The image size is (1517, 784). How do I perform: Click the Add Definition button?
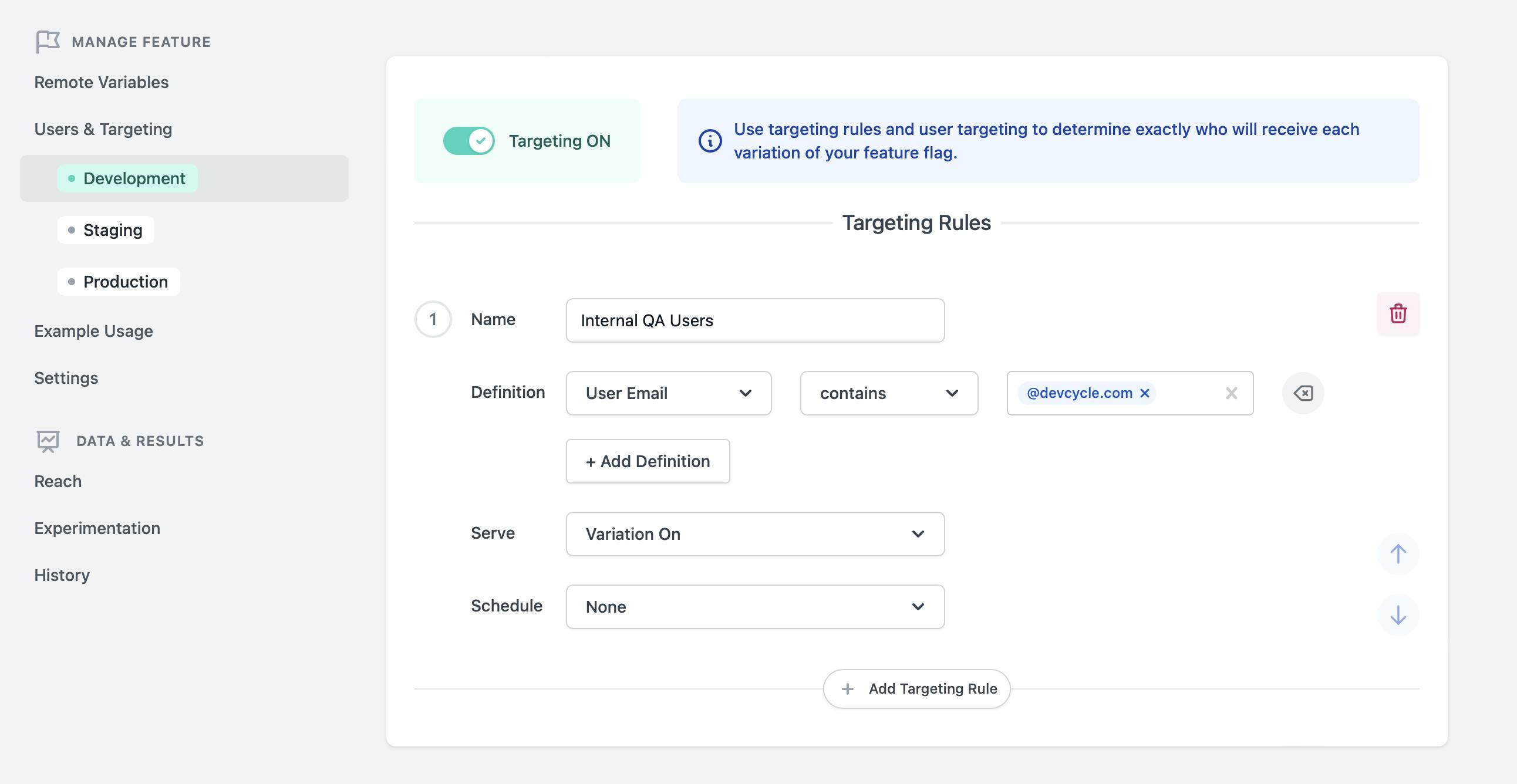647,461
